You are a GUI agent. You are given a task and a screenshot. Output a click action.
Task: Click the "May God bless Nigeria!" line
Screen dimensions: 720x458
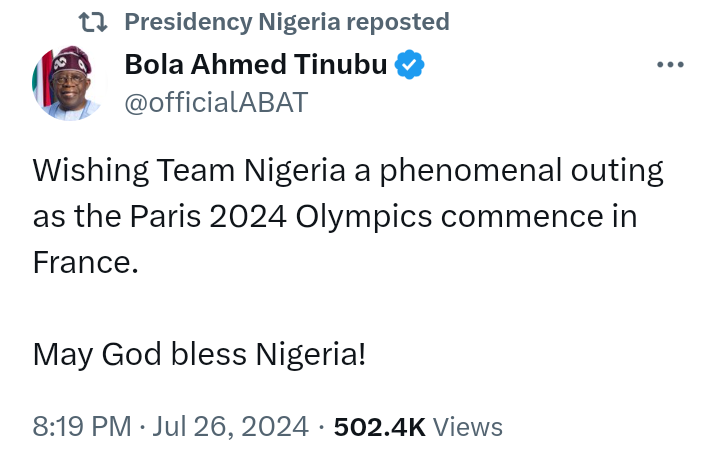[x=199, y=353]
